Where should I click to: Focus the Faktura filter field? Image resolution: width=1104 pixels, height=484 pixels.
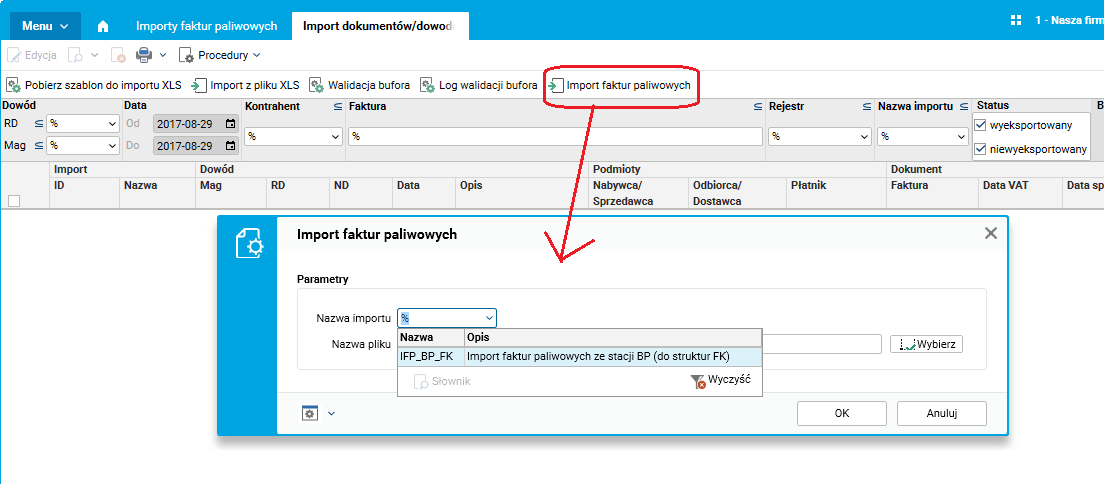point(556,136)
